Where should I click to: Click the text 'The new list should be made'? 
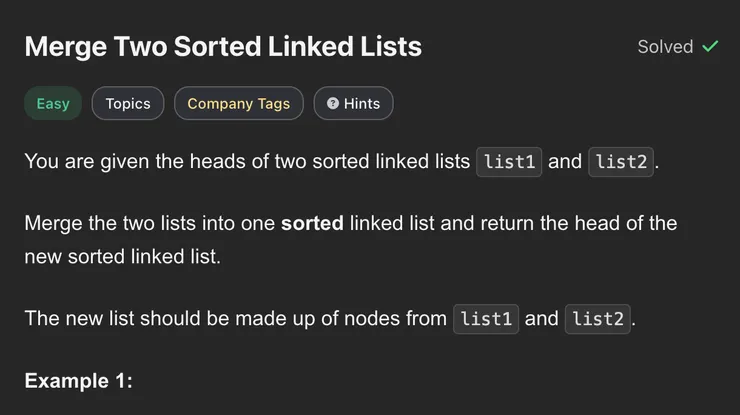[x=150, y=319]
